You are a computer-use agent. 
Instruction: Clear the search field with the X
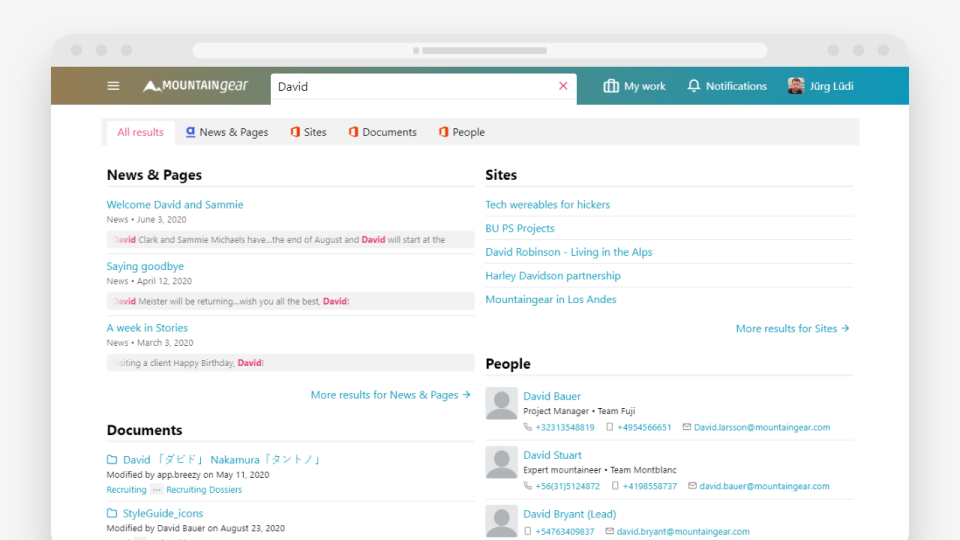563,86
